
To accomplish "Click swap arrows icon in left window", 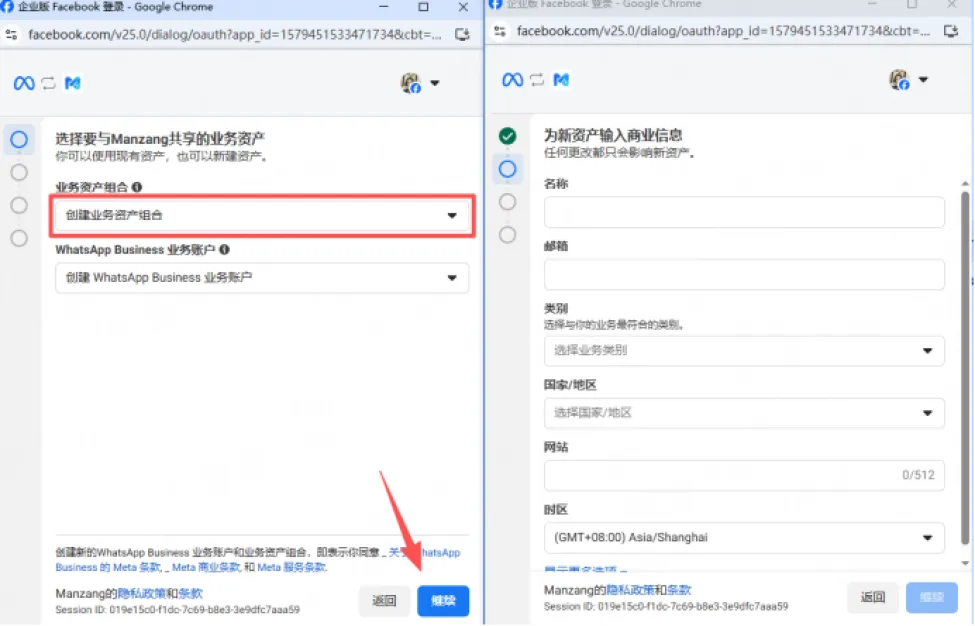I will [x=49, y=83].
